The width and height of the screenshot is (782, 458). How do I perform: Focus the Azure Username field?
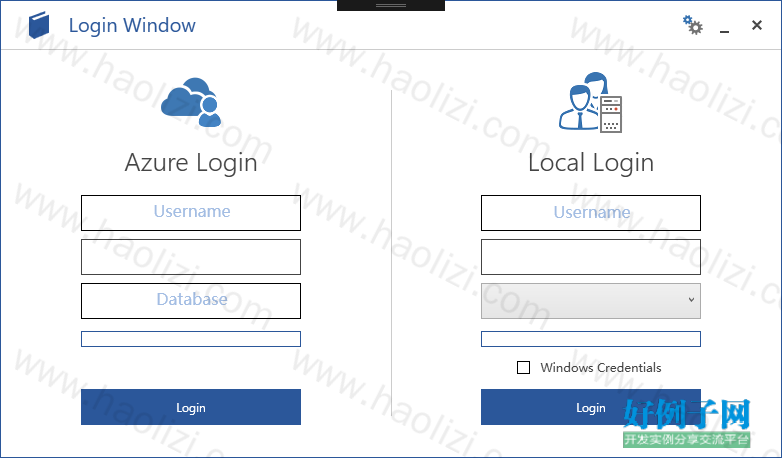click(191, 213)
